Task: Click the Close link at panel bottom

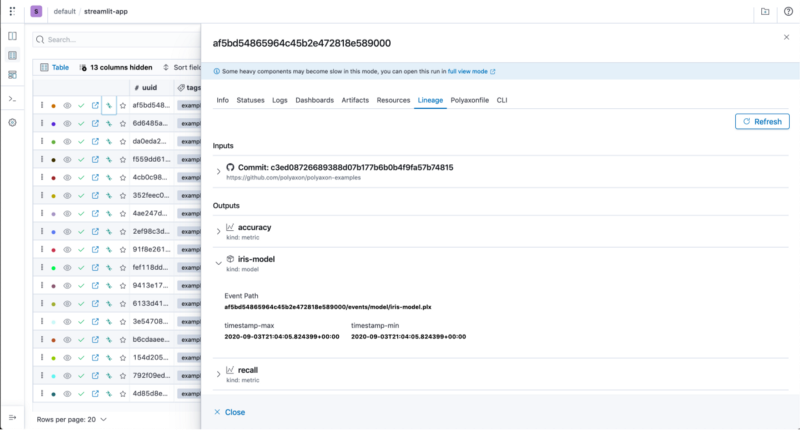Action: click(x=230, y=412)
